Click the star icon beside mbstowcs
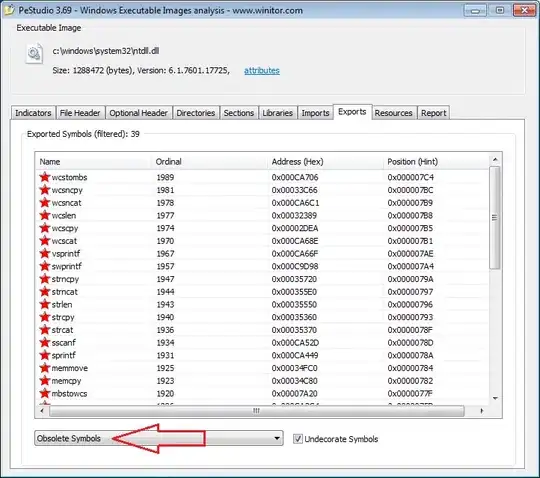Image resolution: width=540 pixels, height=478 pixels. click(44, 393)
